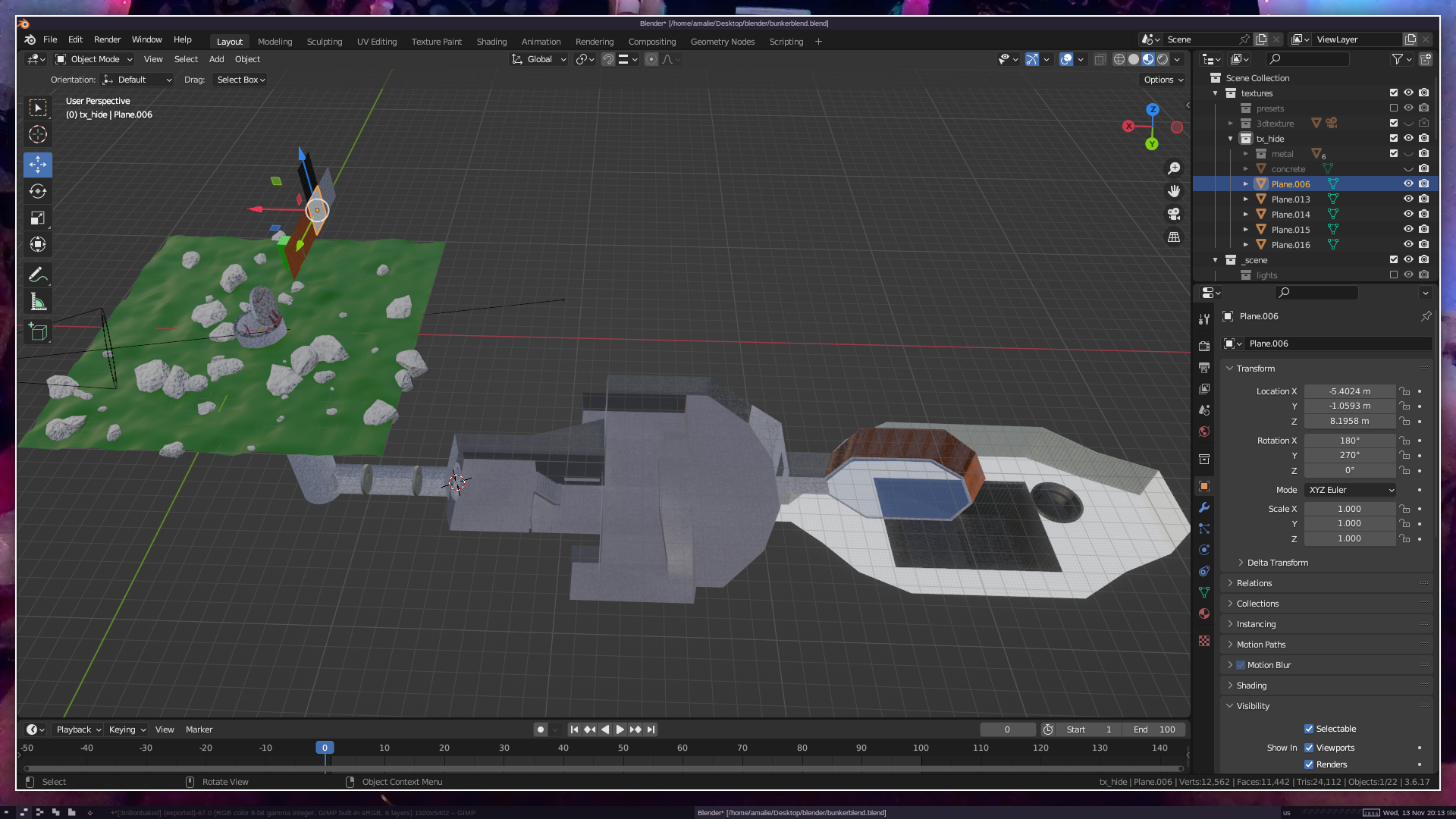Uncheck the Selectable checkbox

coord(1309,729)
